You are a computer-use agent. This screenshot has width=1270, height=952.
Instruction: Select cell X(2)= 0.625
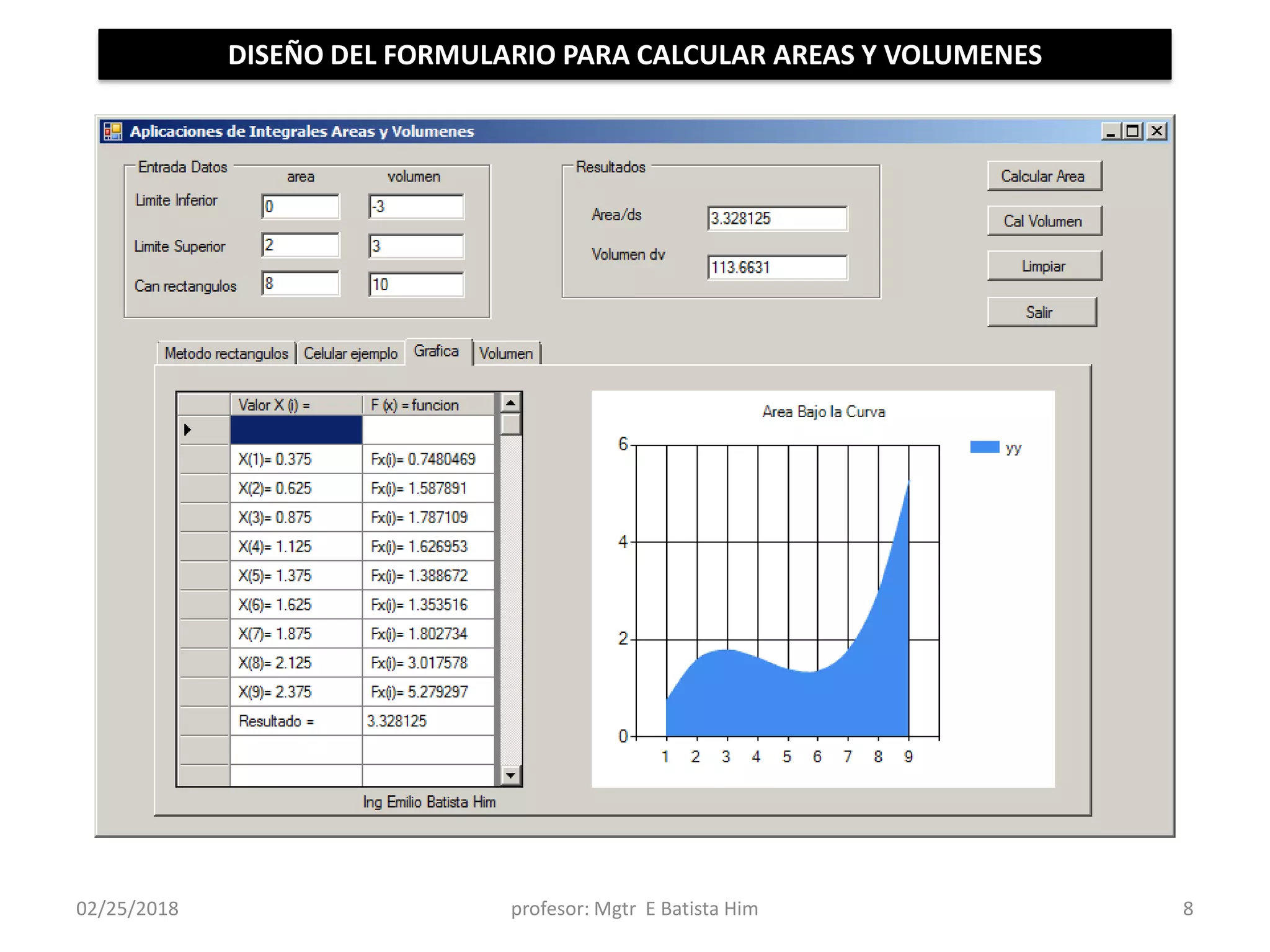tap(296, 488)
